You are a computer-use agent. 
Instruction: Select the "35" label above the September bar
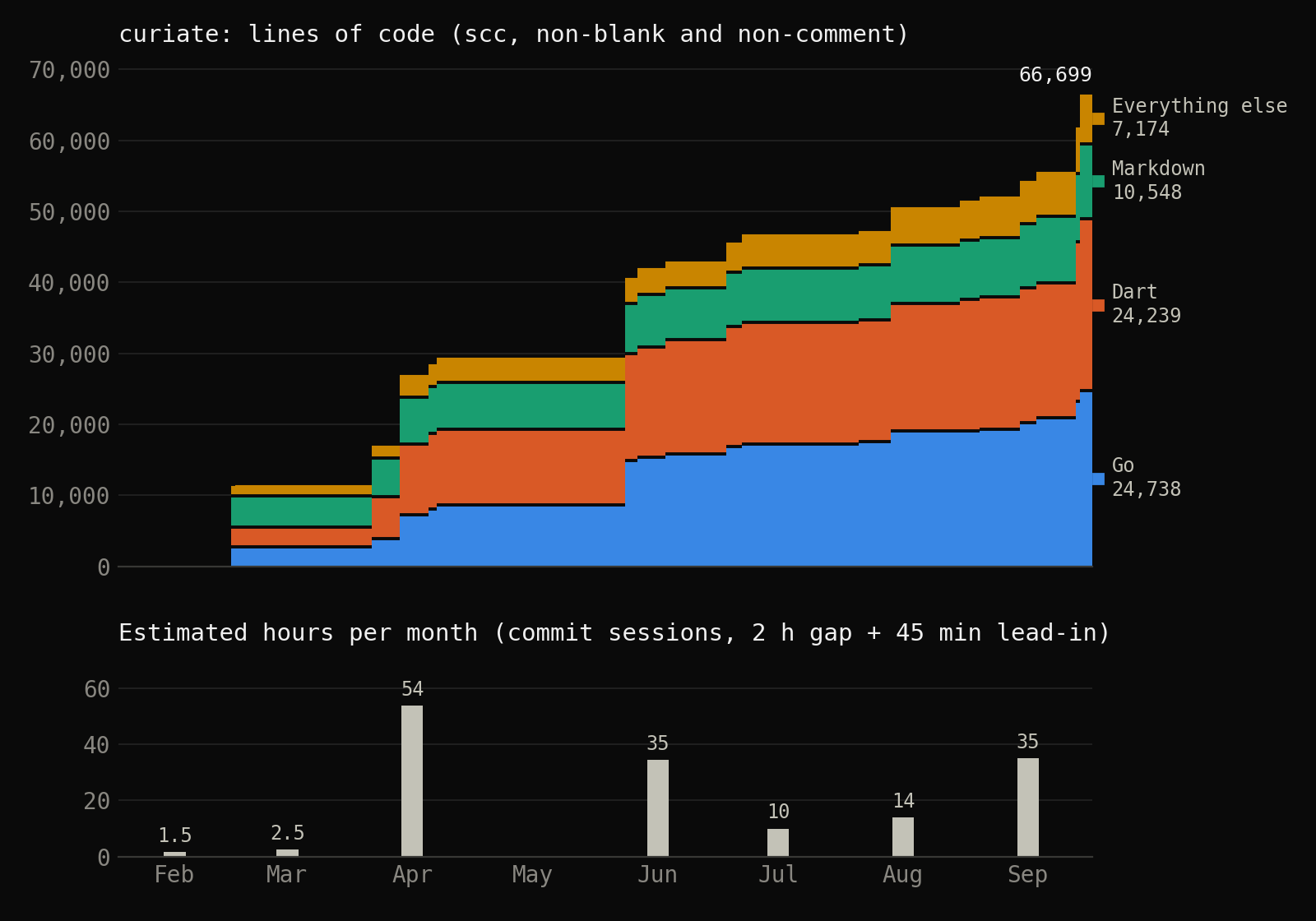coord(1028,742)
